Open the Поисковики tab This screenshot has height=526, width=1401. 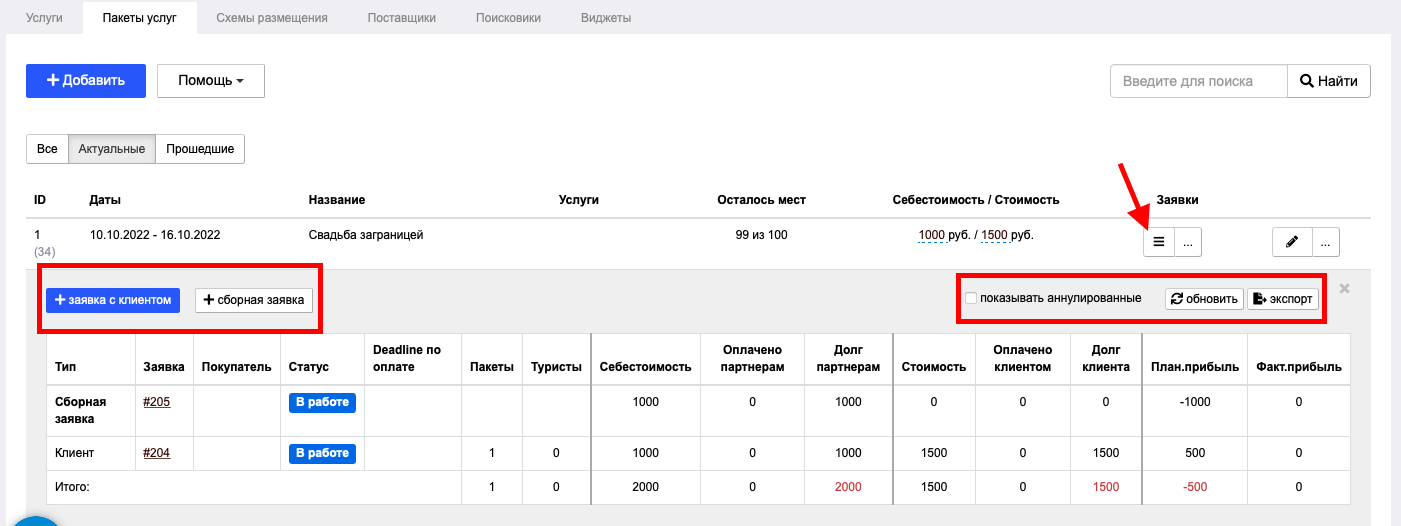508,18
